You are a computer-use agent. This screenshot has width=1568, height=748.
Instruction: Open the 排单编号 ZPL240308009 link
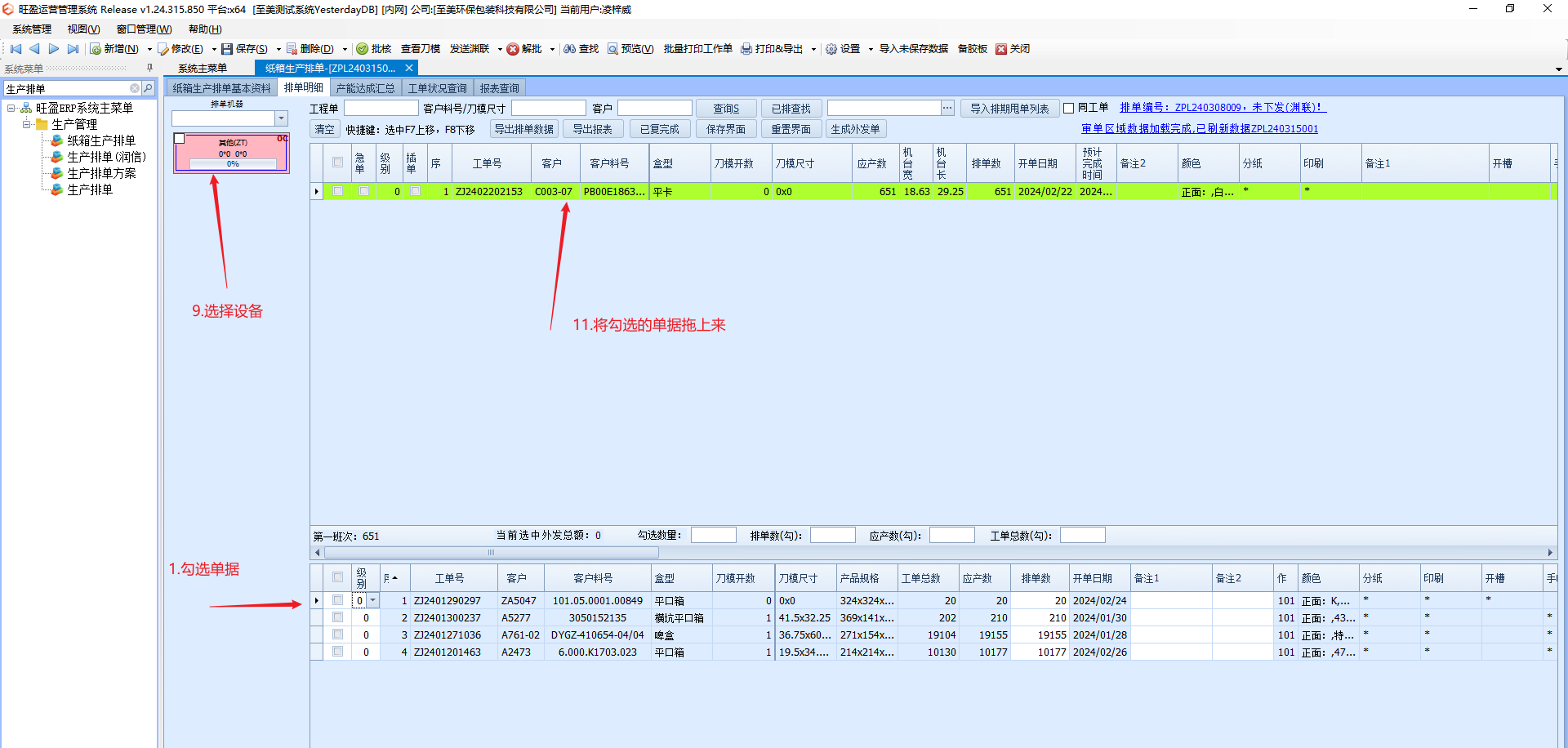1223,107
